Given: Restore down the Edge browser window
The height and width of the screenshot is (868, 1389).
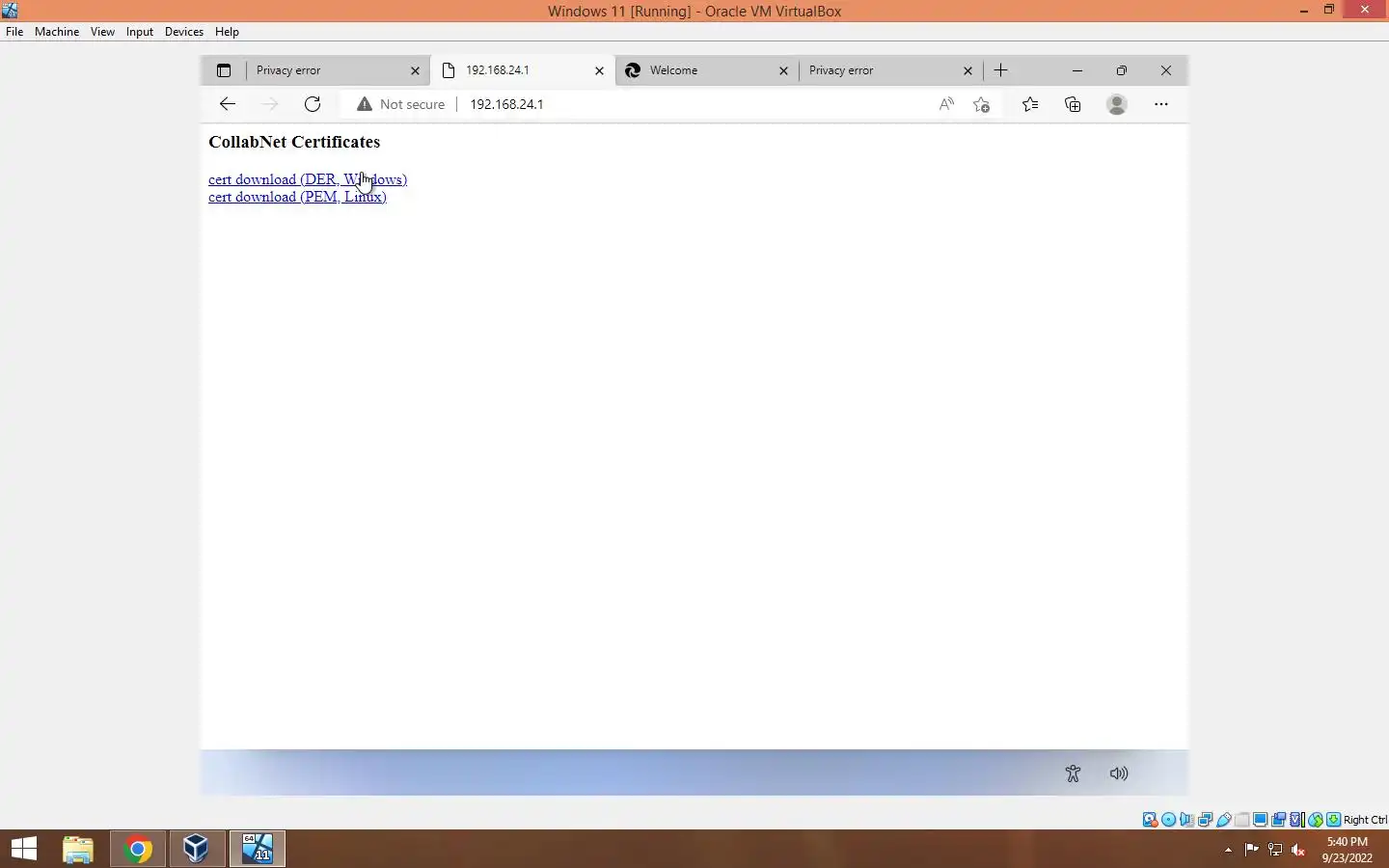Looking at the screenshot, I should point(1122,70).
